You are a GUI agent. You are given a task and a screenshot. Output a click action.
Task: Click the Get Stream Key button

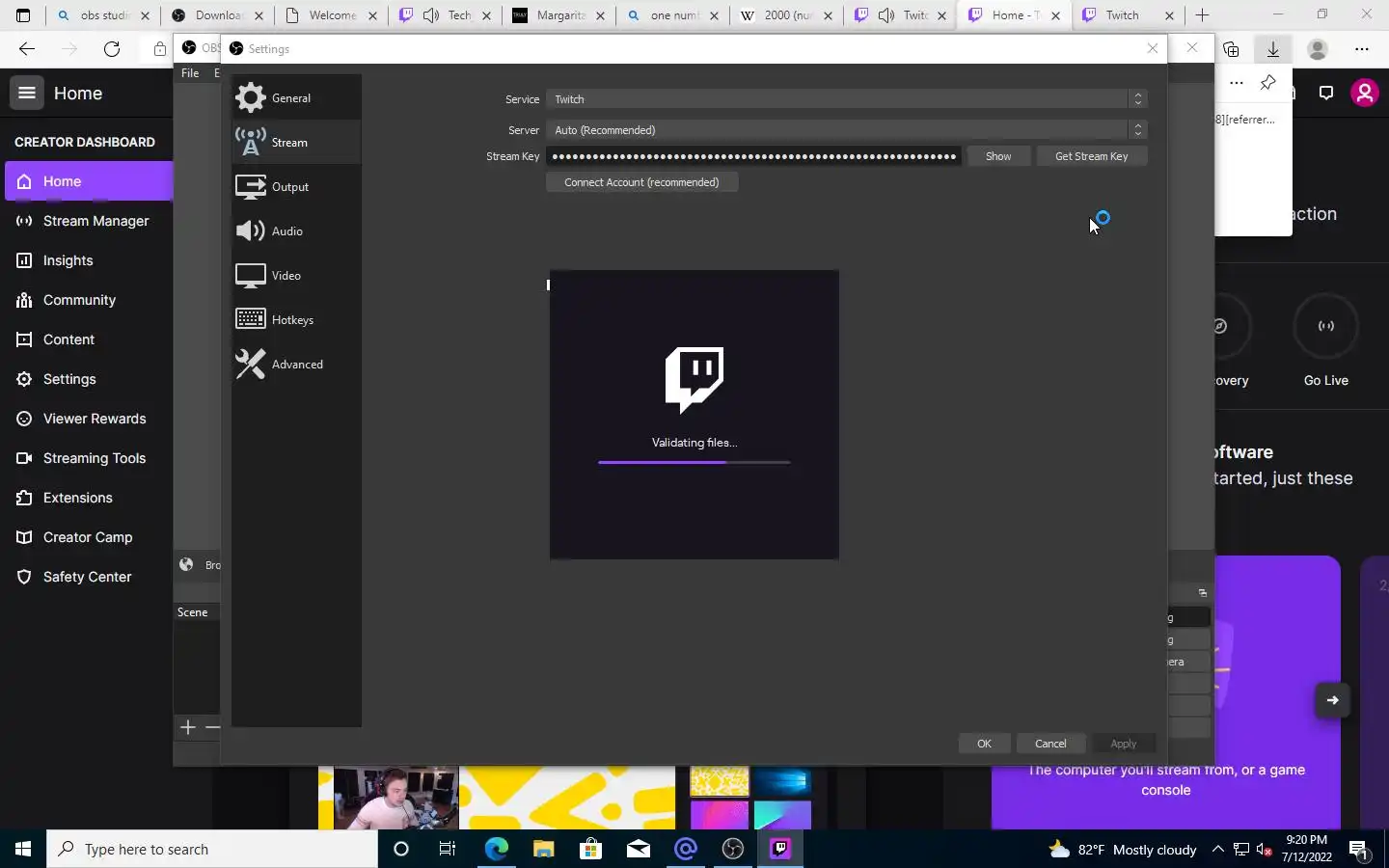tap(1091, 156)
